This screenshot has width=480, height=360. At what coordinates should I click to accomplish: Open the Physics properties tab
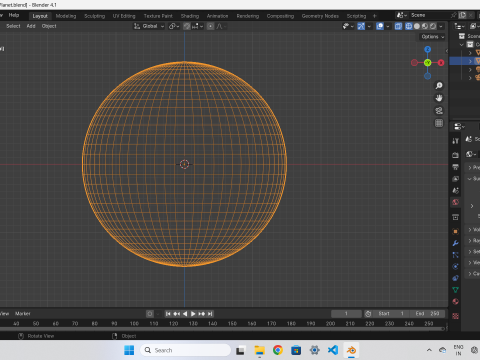click(x=455, y=267)
